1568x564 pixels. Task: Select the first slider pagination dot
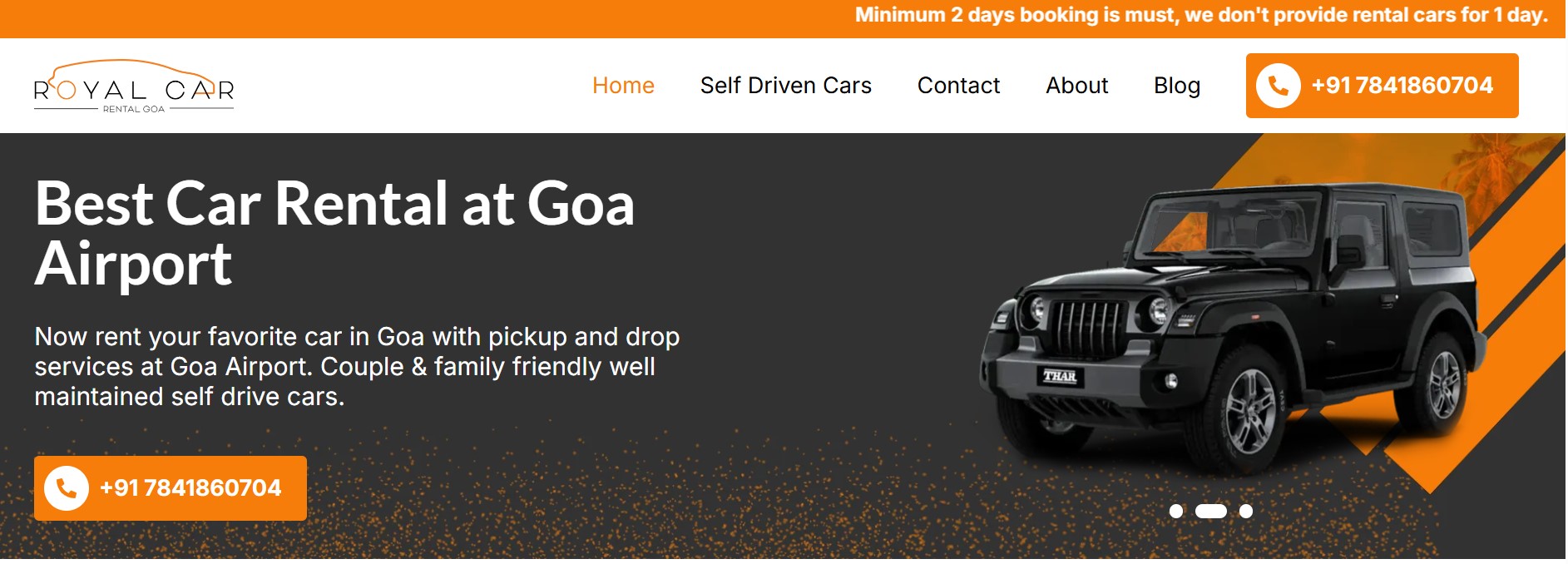click(x=1176, y=511)
